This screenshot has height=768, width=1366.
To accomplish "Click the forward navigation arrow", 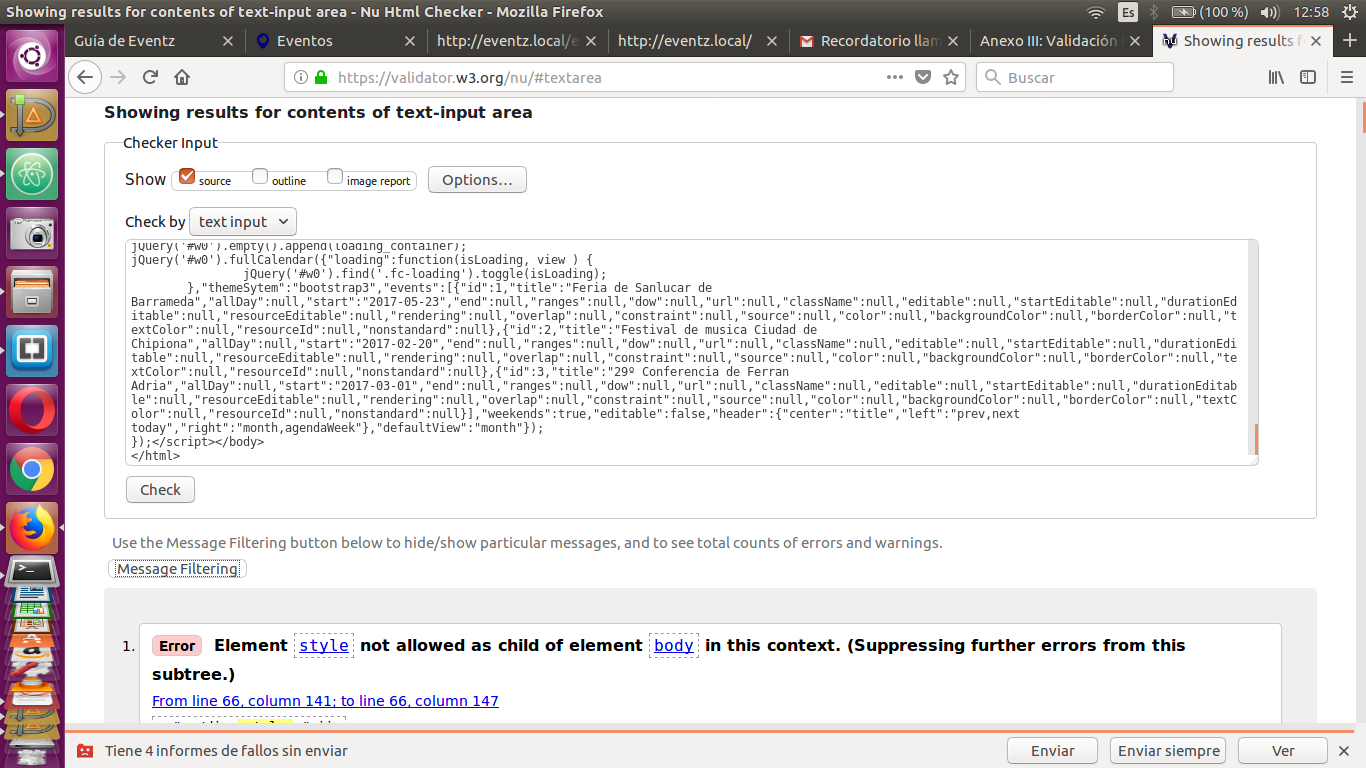I will coord(118,77).
